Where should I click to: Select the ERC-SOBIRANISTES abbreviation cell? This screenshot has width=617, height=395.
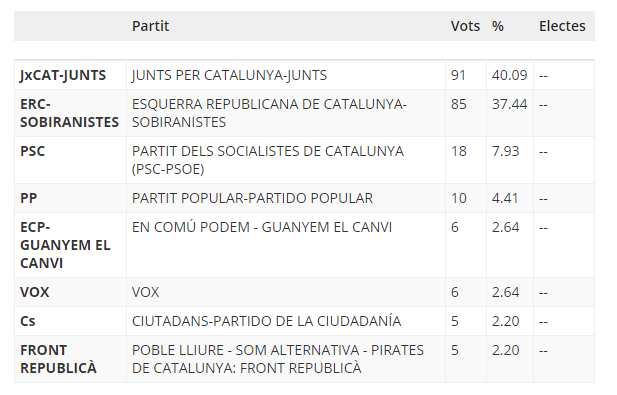coord(69,113)
